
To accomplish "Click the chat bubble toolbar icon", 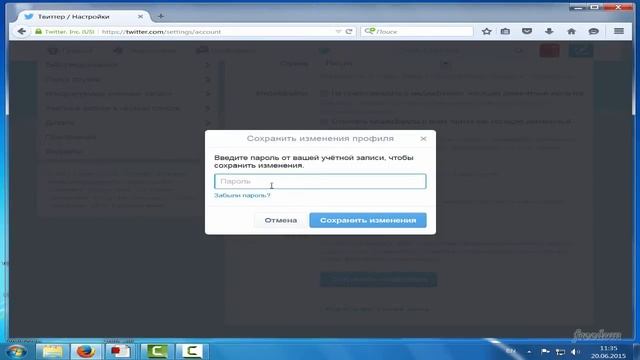I will point(593,31).
